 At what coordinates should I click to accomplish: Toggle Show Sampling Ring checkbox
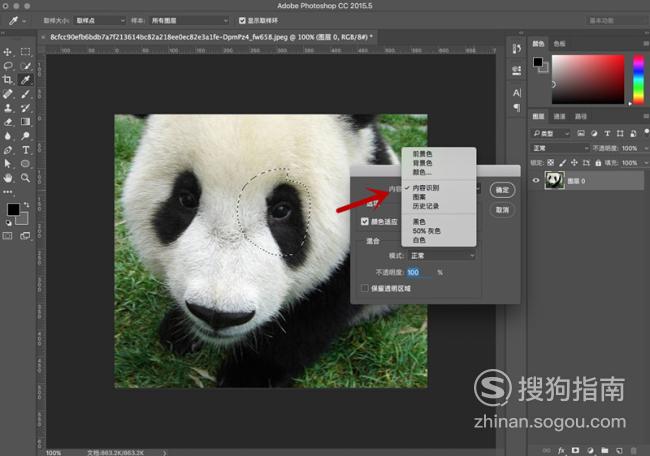tap(243, 20)
